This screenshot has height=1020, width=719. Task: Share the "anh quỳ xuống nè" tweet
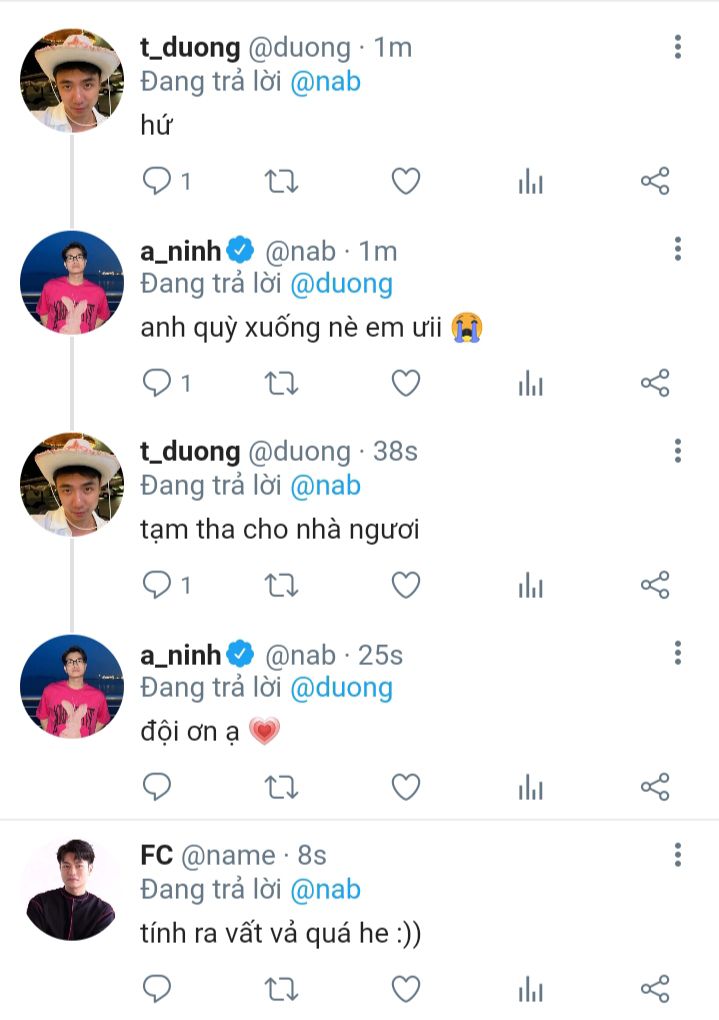tap(654, 383)
